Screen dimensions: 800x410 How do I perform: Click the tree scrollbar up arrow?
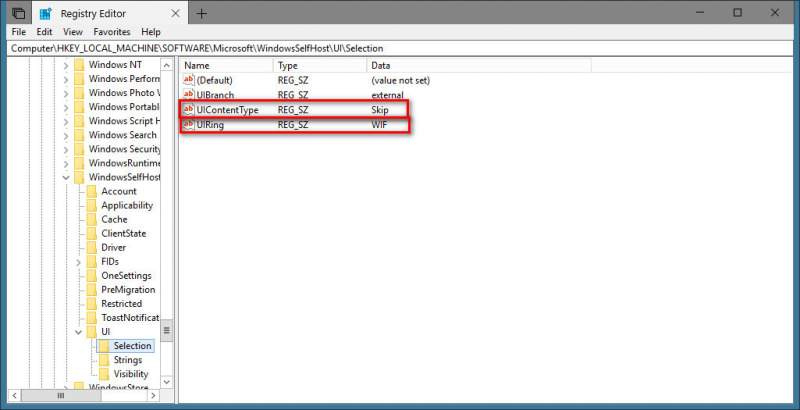167,65
